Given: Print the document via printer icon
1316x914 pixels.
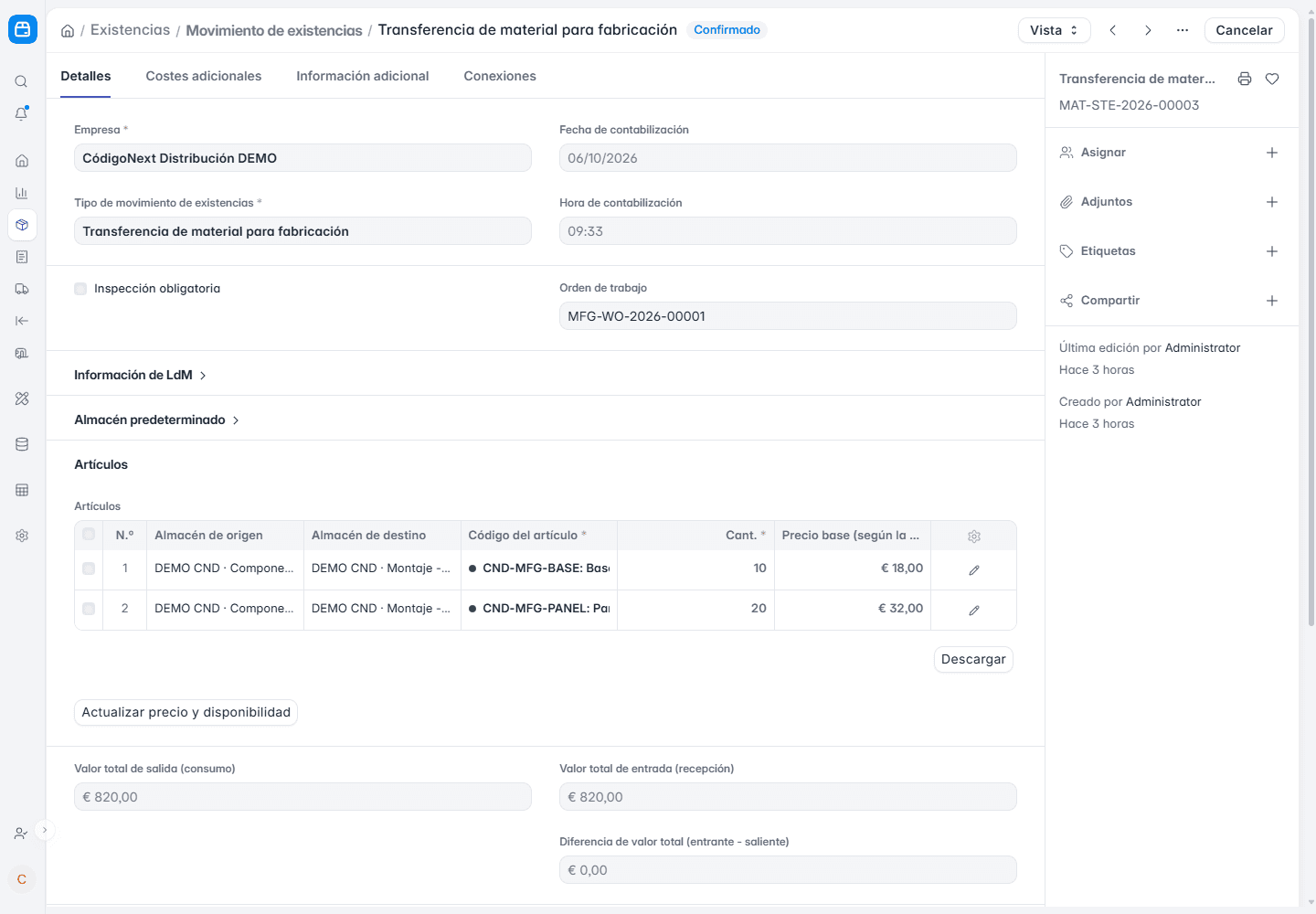Looking at the screenshot, I should [x=1245, y=79].
